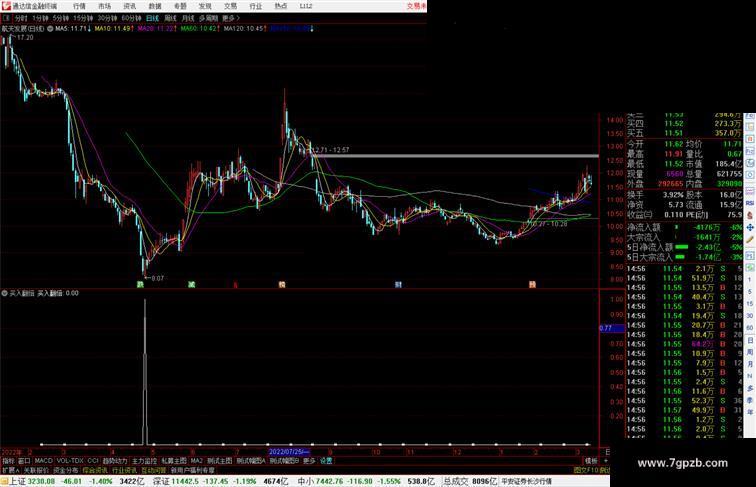756x487 pixels.
Task: Switch chart to 1分钟 period
Action: 40,18
